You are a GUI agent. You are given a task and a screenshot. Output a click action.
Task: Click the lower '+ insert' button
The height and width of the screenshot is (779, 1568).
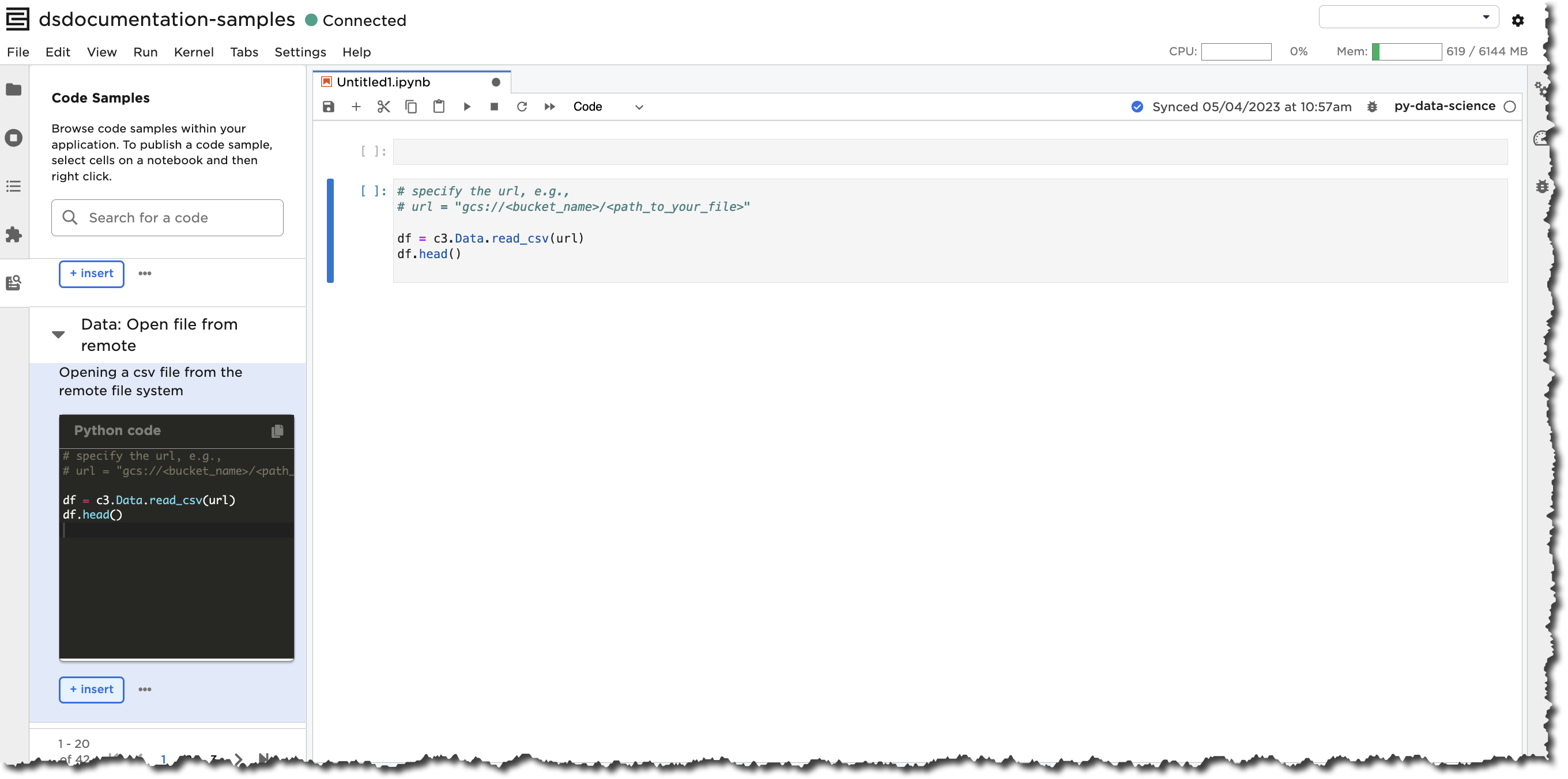tap(91, 690)
